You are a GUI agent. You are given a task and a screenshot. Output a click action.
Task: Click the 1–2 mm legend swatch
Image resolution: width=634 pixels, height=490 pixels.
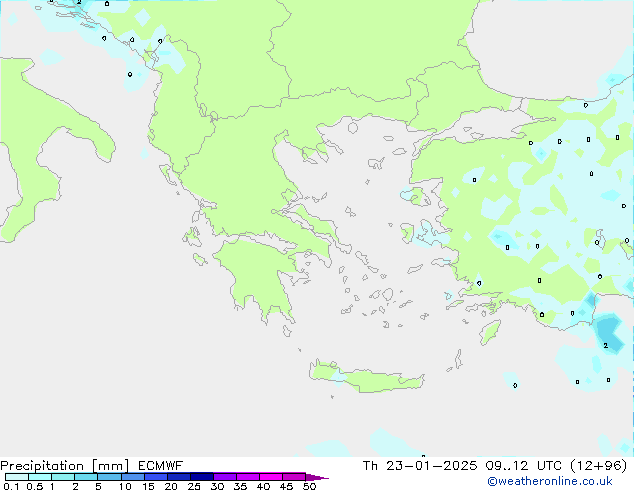coord(63,477)
